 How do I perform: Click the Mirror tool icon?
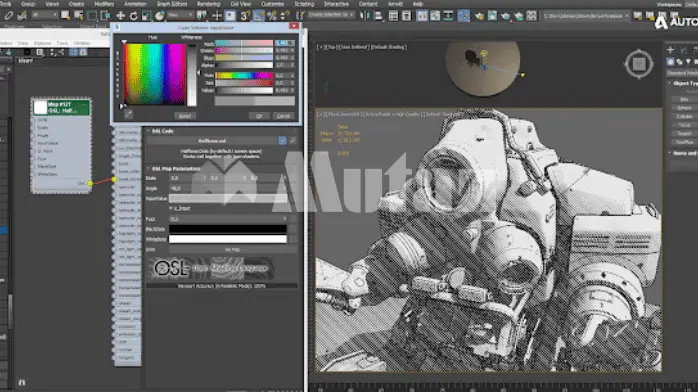(365, 16)
